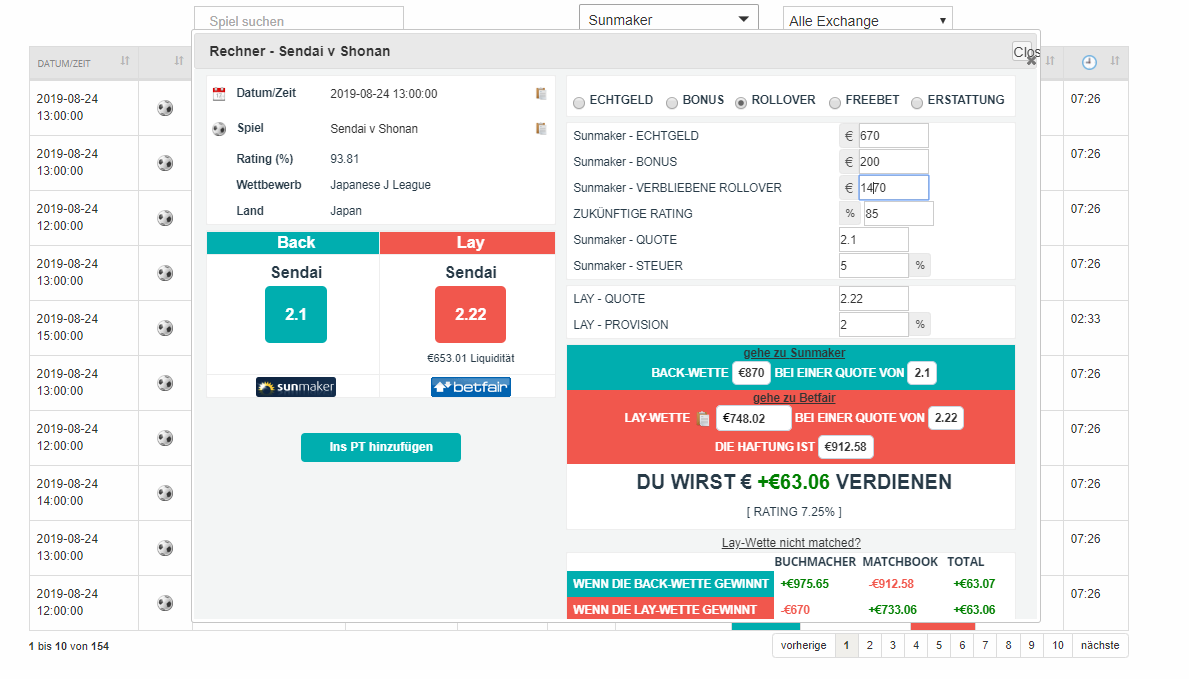Select the ECHTGELD radio option
The width and height of the screenshot is (1189, 679).
[x=579, y=102]
